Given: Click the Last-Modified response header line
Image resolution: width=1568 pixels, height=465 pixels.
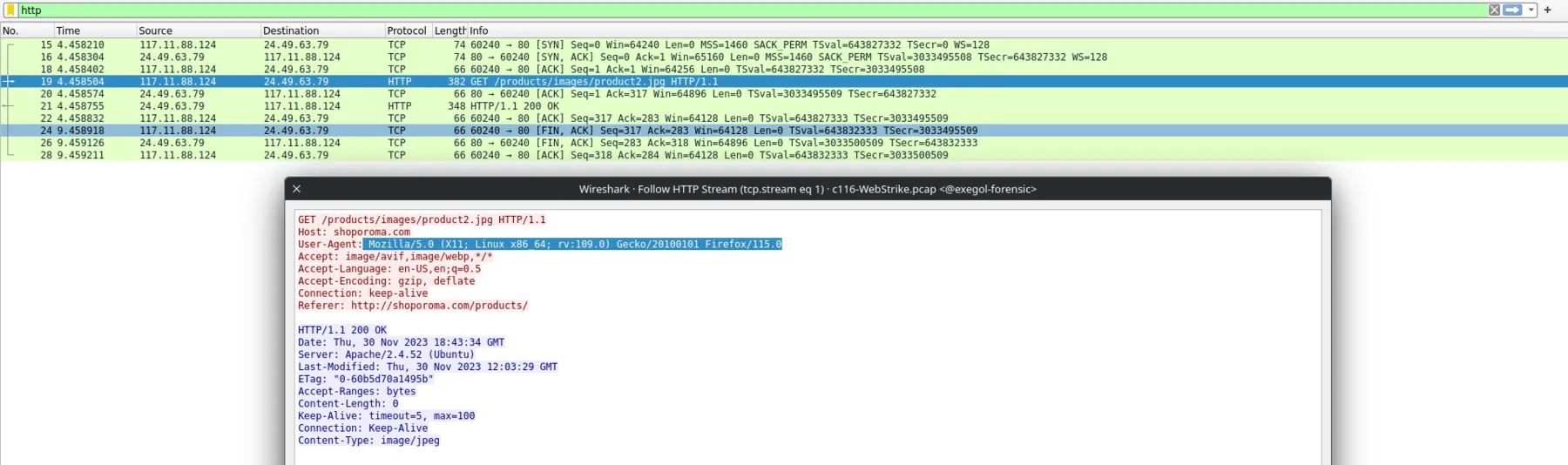Looking at the screenshot, I should point(428,367).
